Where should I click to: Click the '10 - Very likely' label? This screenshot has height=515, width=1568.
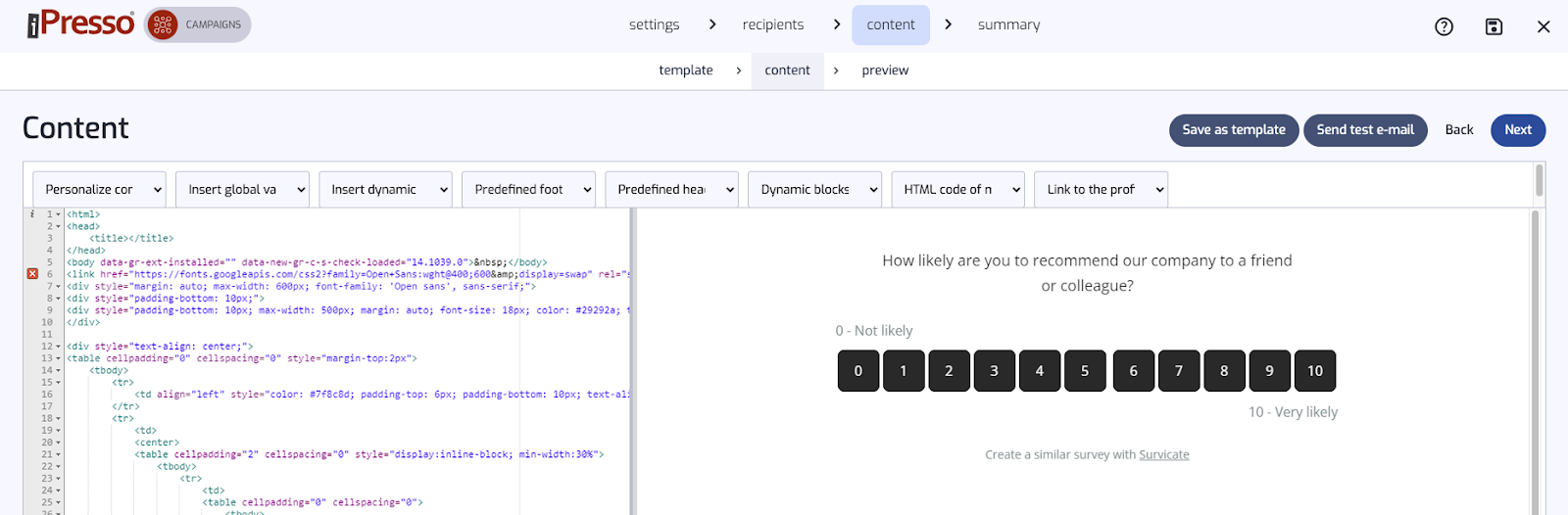click(1293, 412)
